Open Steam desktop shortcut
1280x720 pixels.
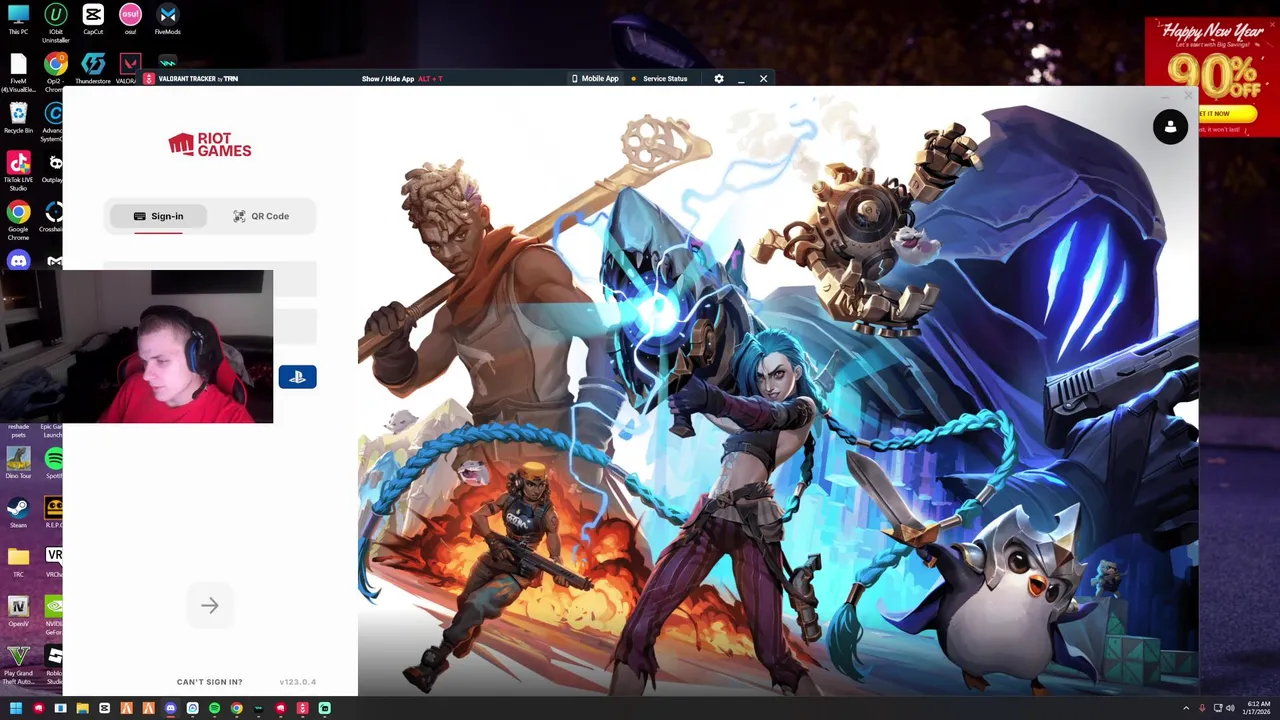18,512
